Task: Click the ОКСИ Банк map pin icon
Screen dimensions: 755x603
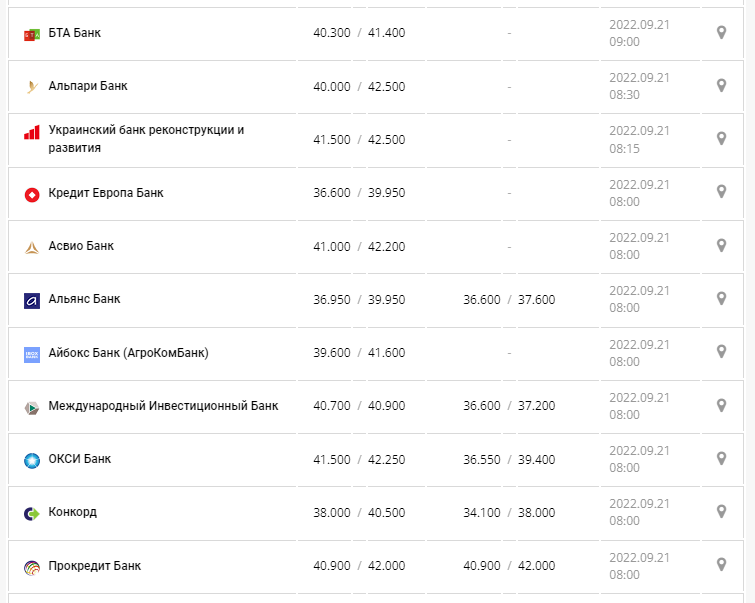Action: coord(721,458)
